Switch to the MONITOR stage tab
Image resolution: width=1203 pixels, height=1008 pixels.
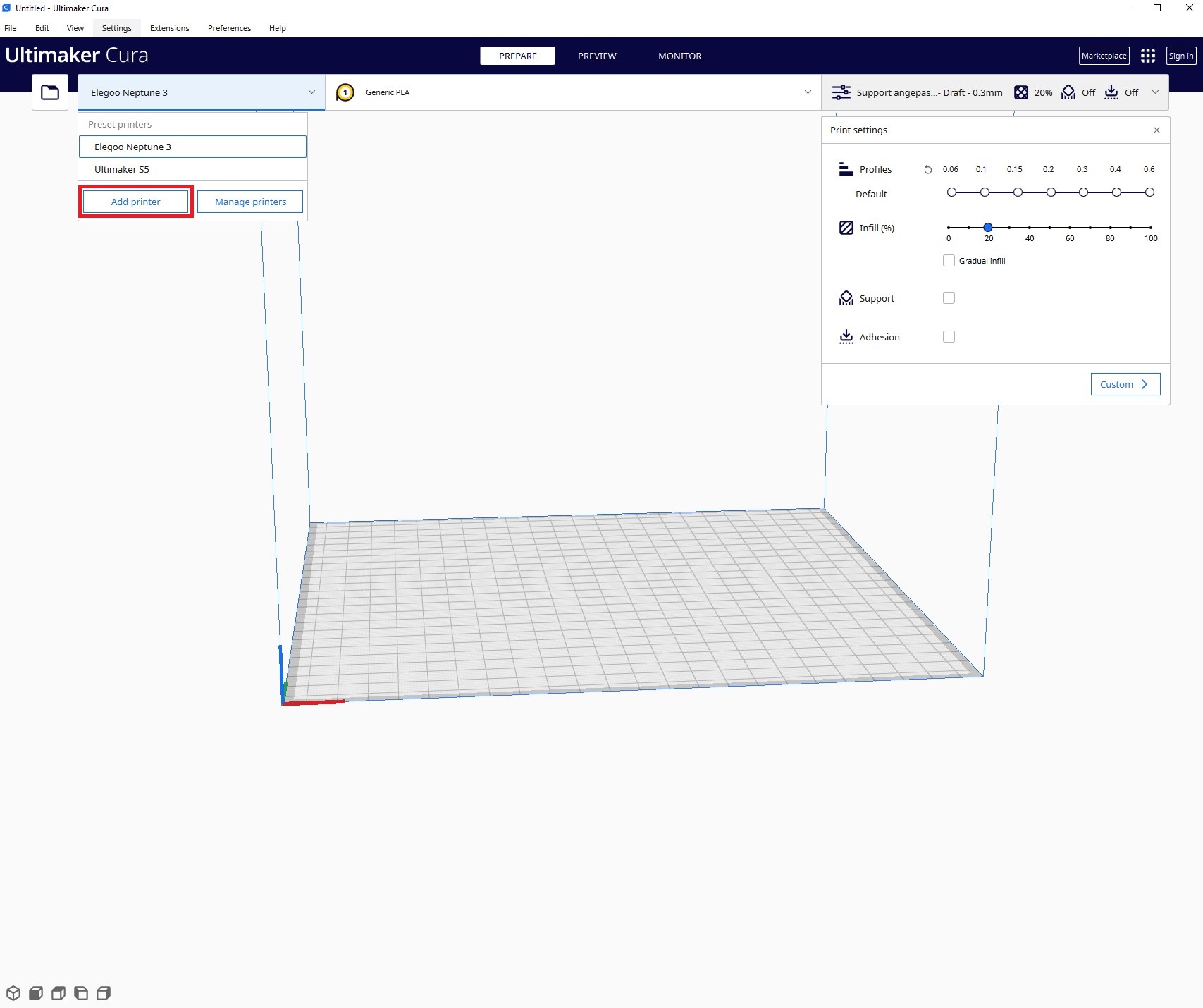pos(680,56)
